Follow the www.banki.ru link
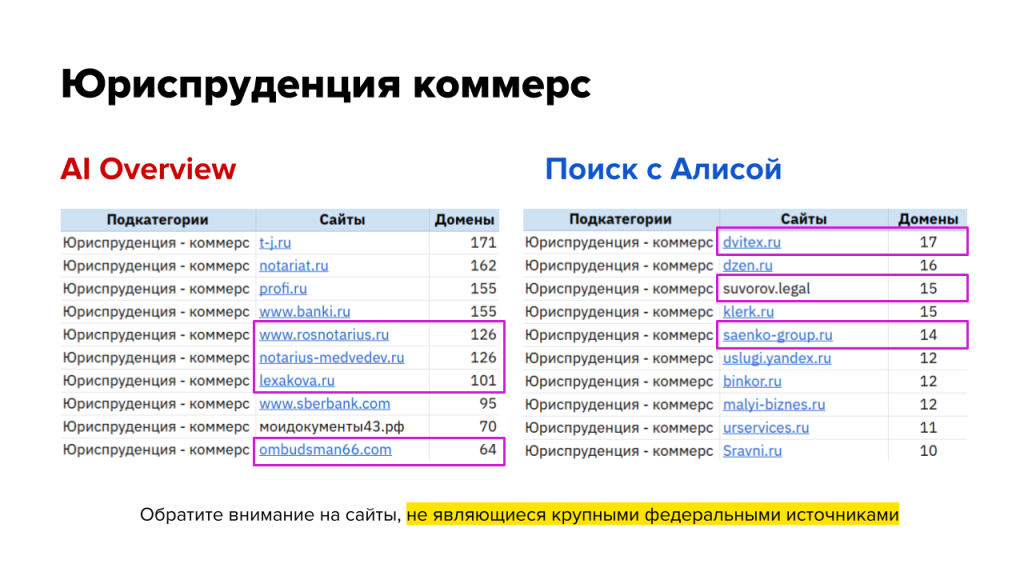Screen dimensions: 1024x576 pos(304,312)
